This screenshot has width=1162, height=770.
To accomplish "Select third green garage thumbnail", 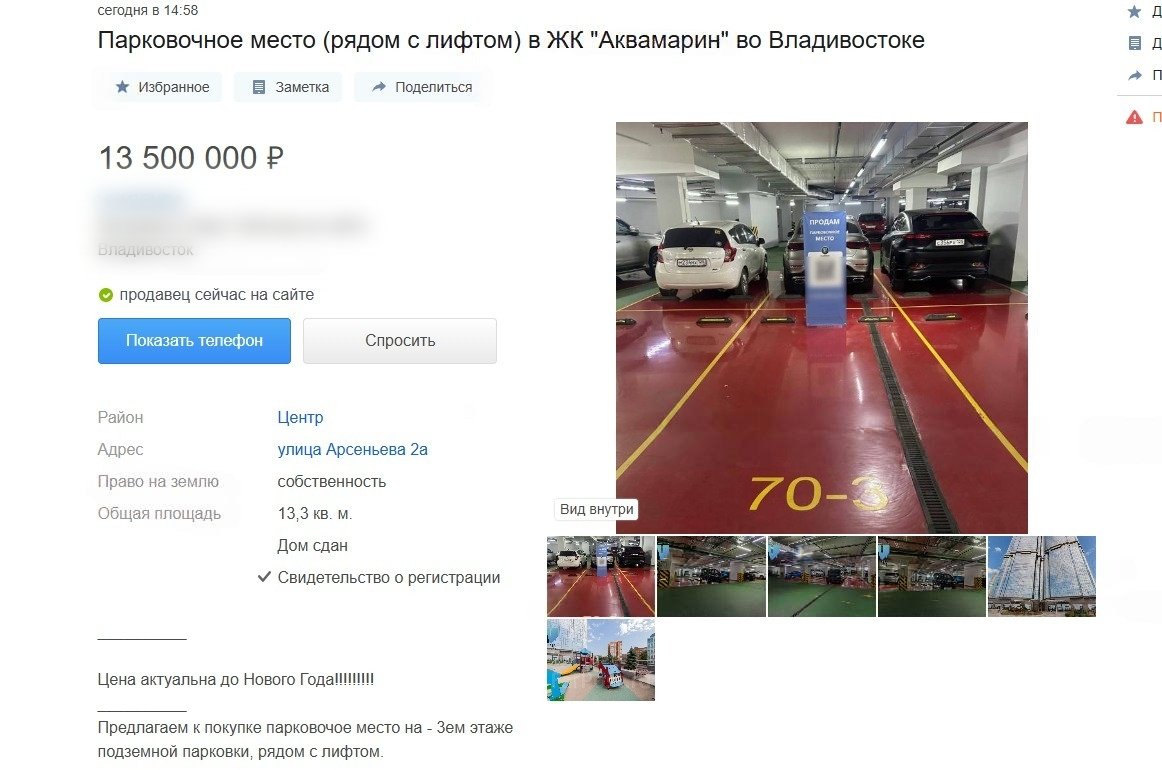I will pyautogui.click(x=821, y=576).
